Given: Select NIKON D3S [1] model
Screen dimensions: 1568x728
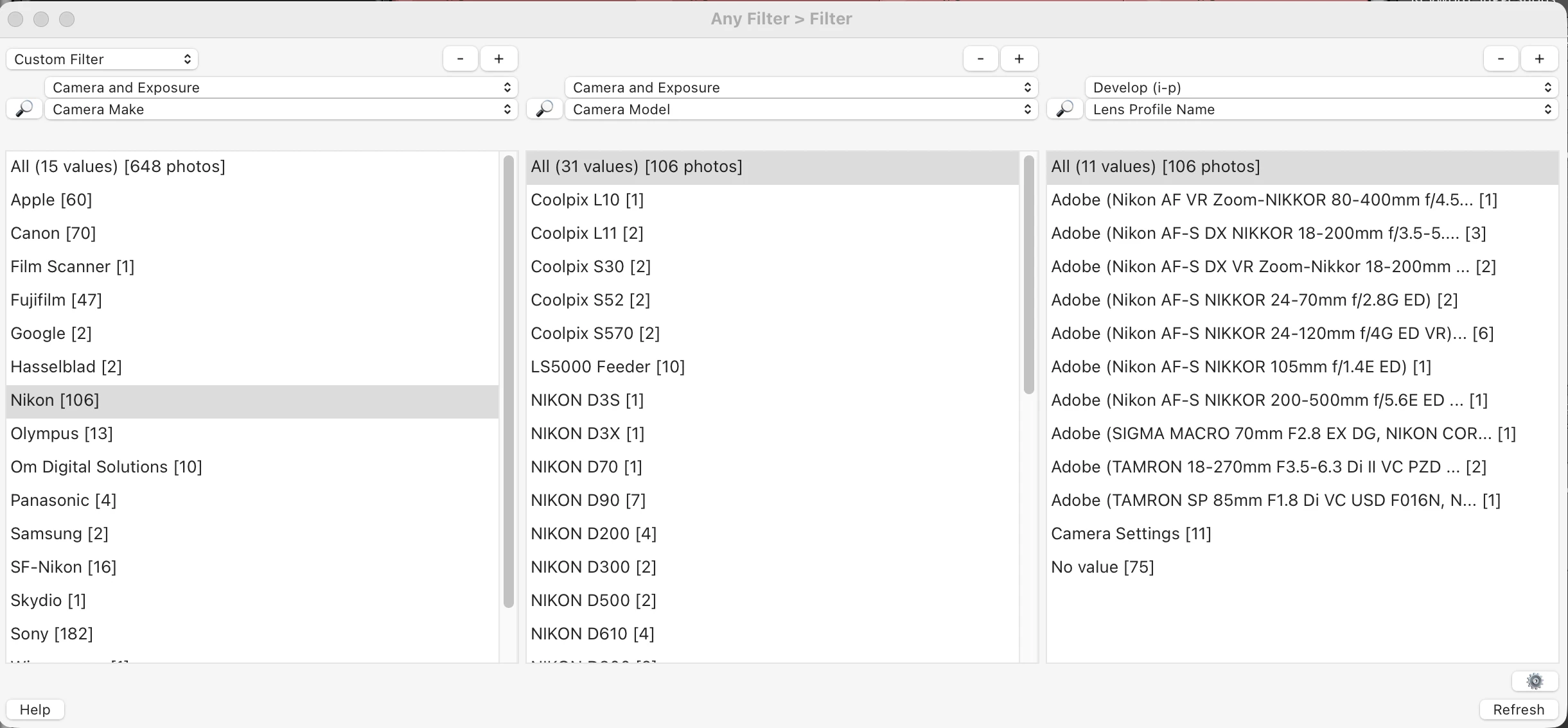Looking at the screenshot, I should (x=773, y=401).
